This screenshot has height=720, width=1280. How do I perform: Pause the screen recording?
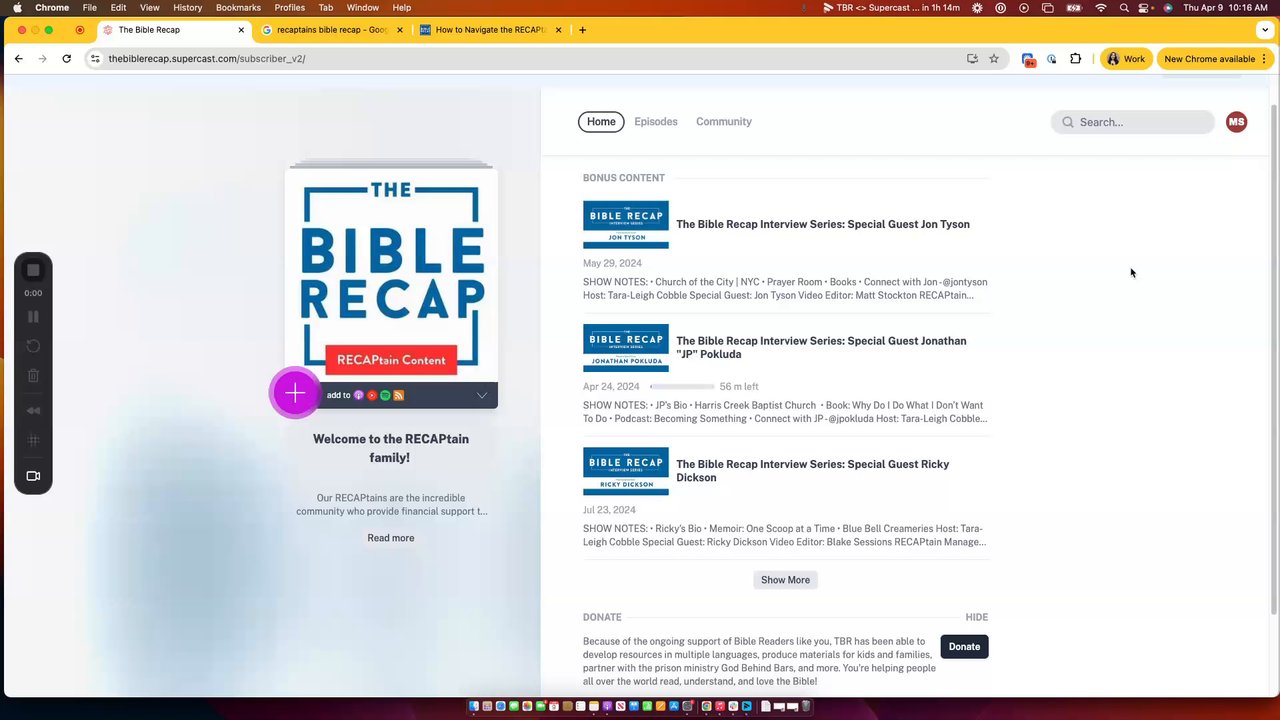[x=33, y=316]
